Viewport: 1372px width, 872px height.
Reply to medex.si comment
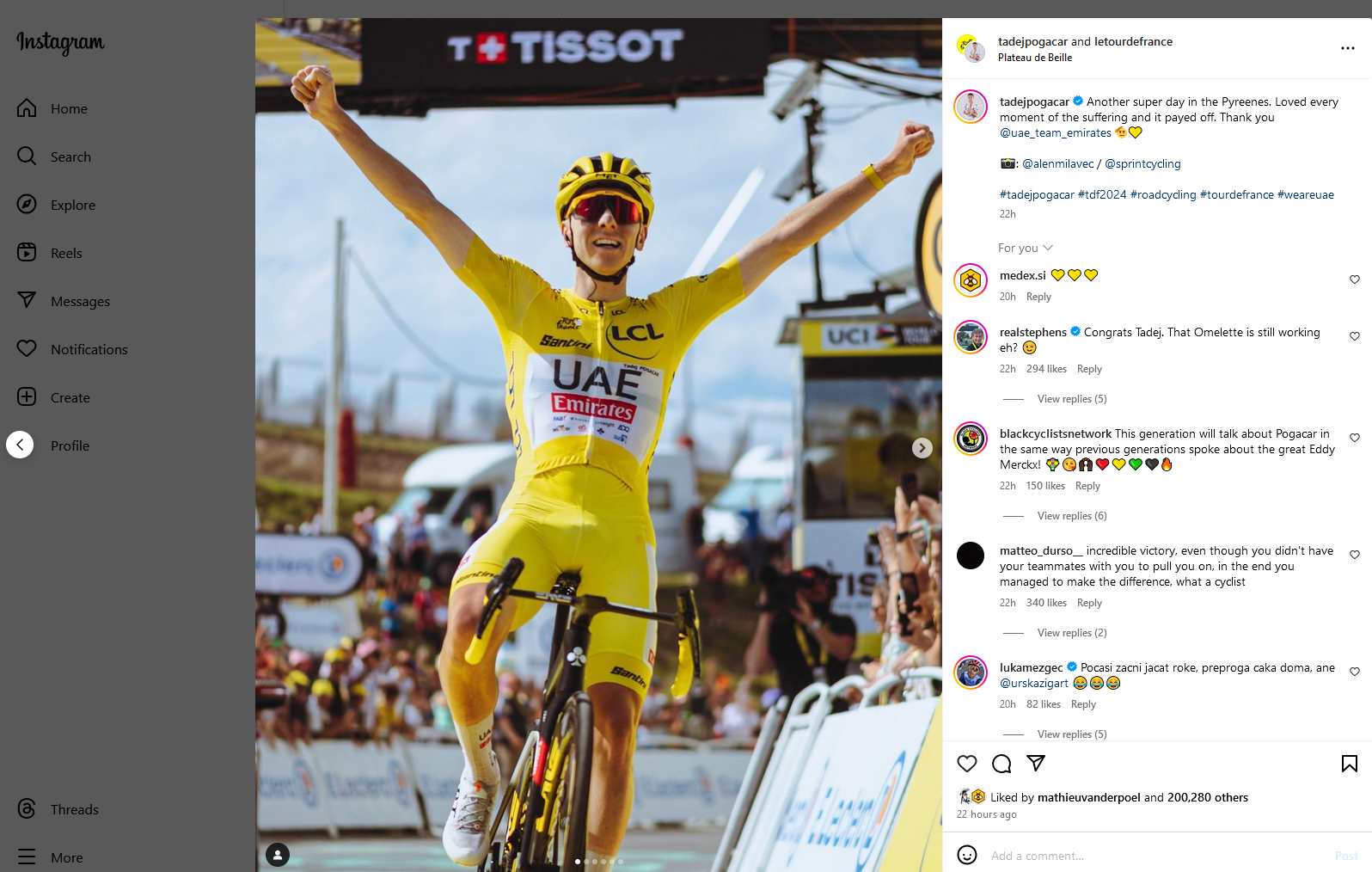click(1038, 297)
